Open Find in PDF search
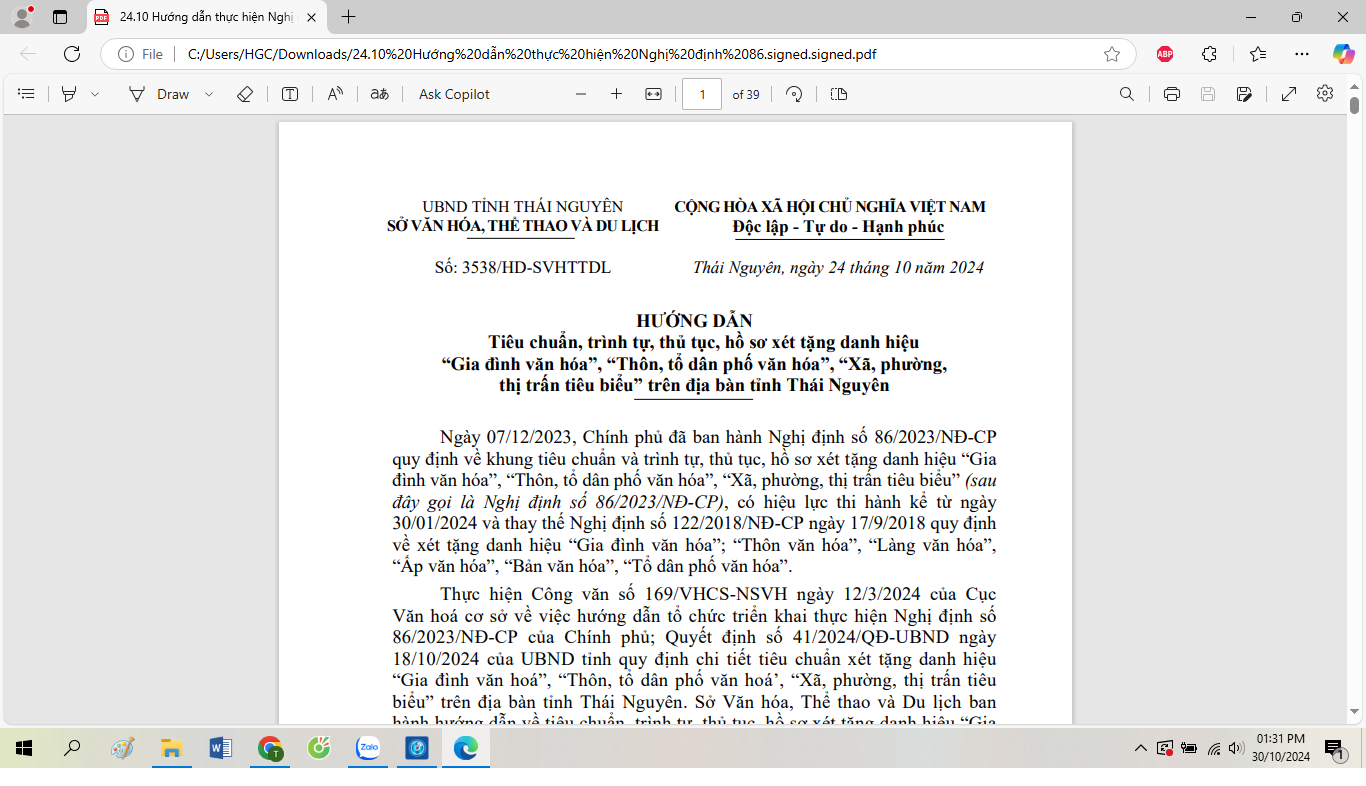Image resolution: width=1366 pixels, height=786 pixels. [x=1127, y=94]
